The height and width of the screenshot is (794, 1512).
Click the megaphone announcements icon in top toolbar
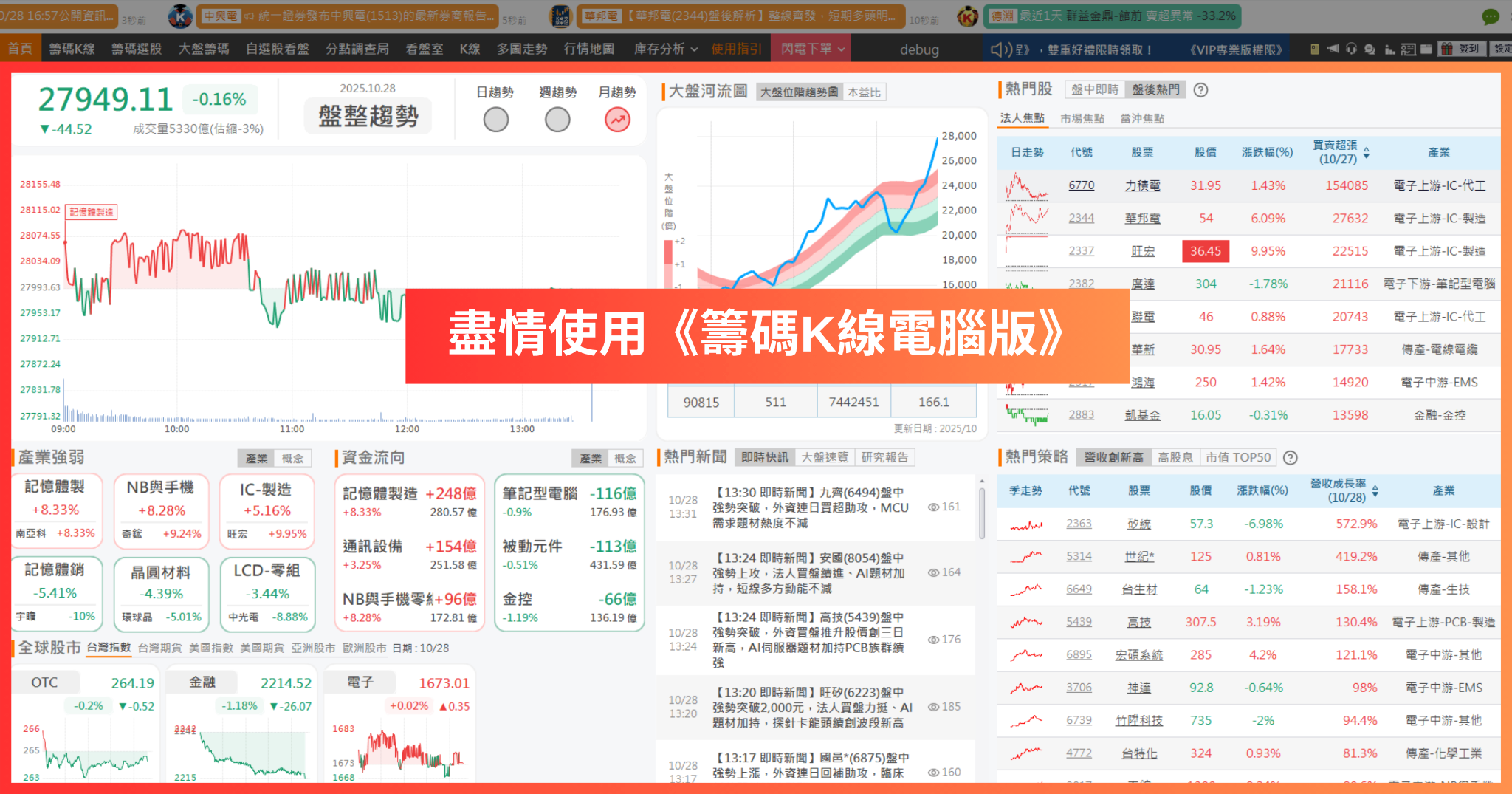pos(1333,49)
